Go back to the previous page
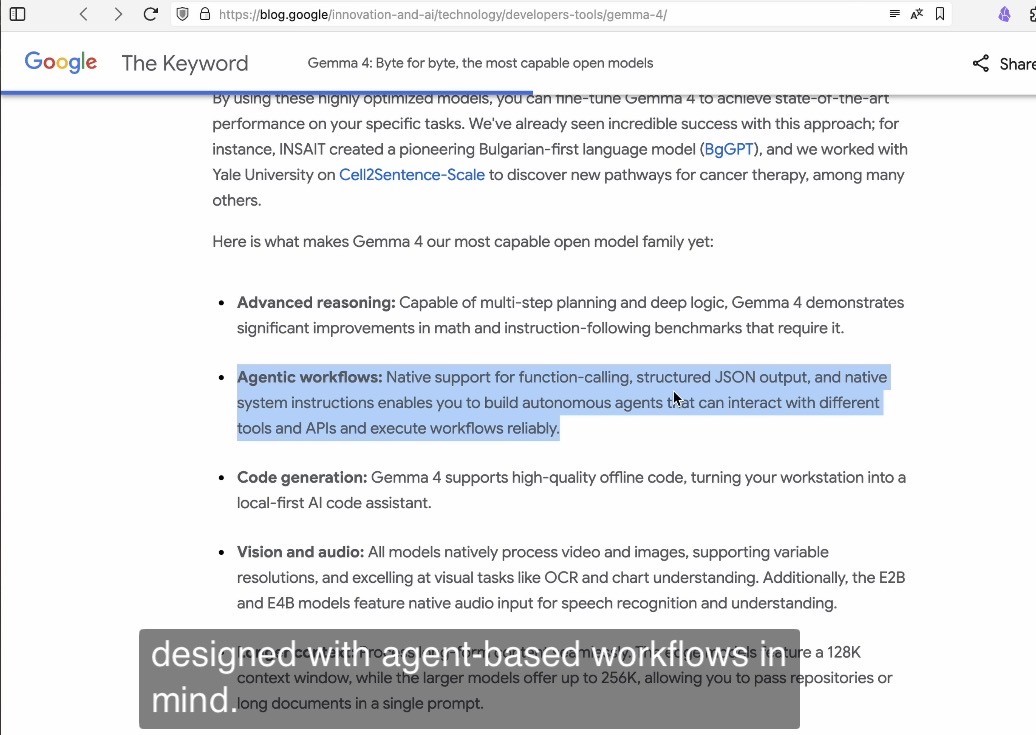 84,14
